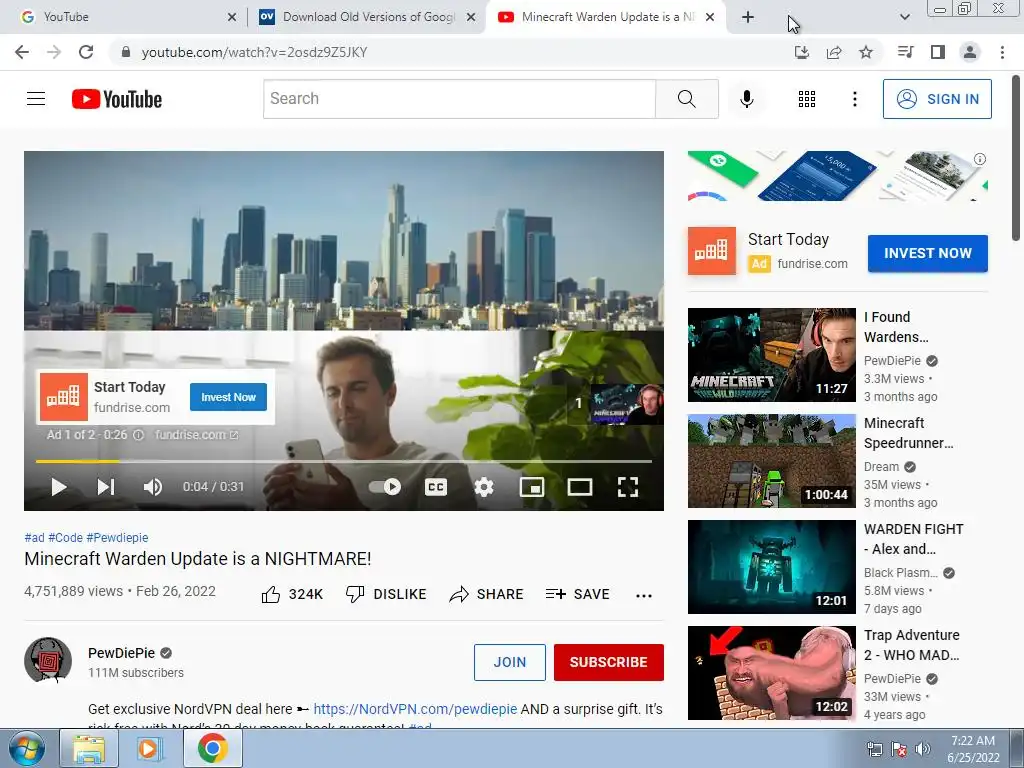Open 'I Found Wardens' video thumbnail

click(771, 355)
